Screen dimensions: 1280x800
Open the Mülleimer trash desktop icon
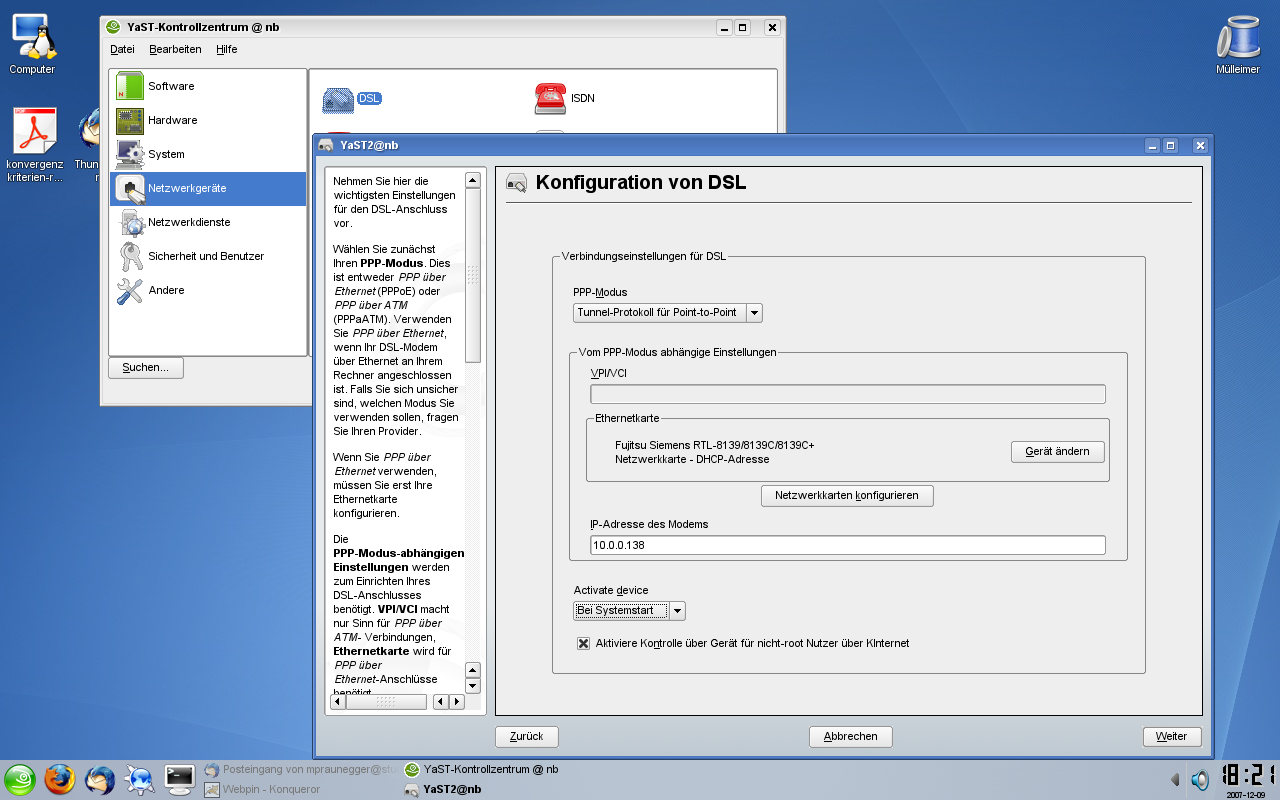(1237, 41)
